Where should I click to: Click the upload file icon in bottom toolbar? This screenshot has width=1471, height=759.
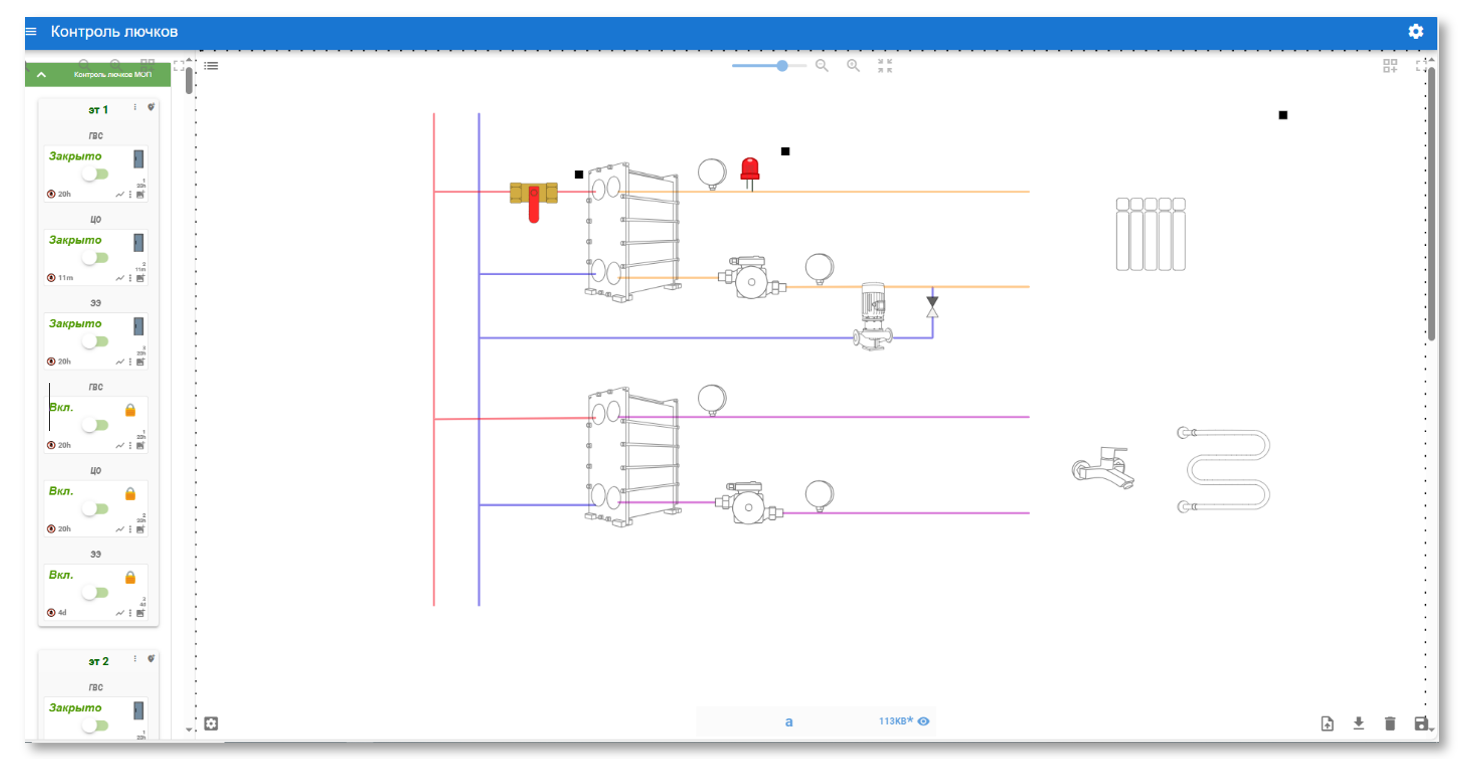tap(1327, 723)
